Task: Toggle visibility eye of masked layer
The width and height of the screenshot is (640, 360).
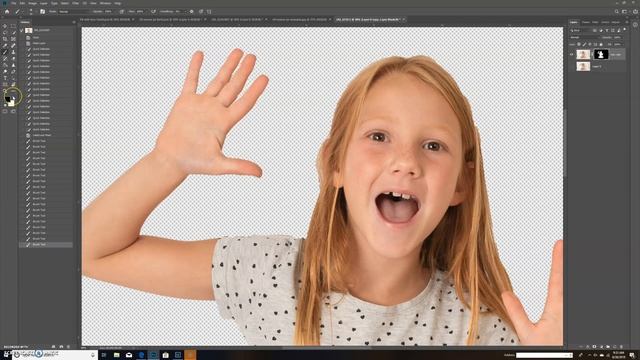Action: [571, 54]
